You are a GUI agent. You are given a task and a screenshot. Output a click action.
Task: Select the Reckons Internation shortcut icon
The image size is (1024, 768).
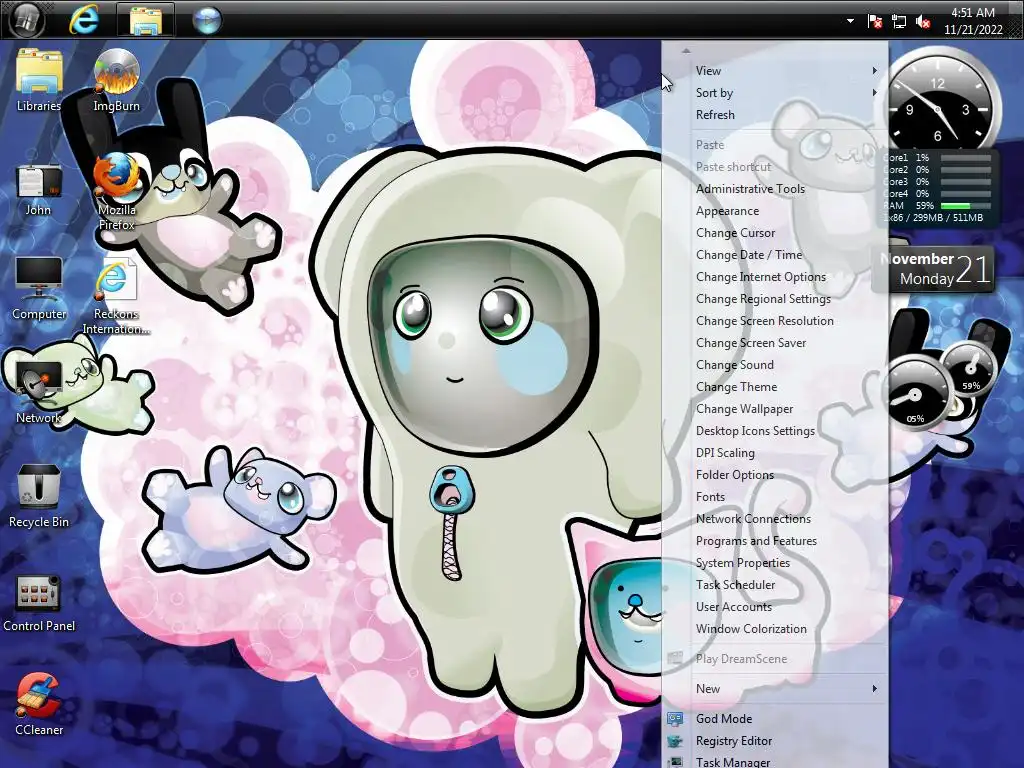click(x=116, y=296)
